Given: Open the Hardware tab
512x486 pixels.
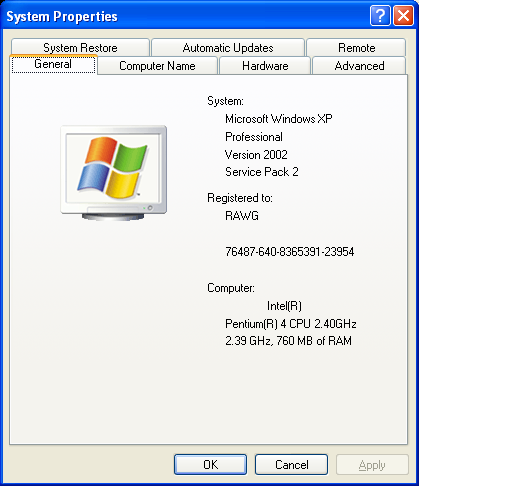Looking at the screenshot, I should click(x=265, y=66).
